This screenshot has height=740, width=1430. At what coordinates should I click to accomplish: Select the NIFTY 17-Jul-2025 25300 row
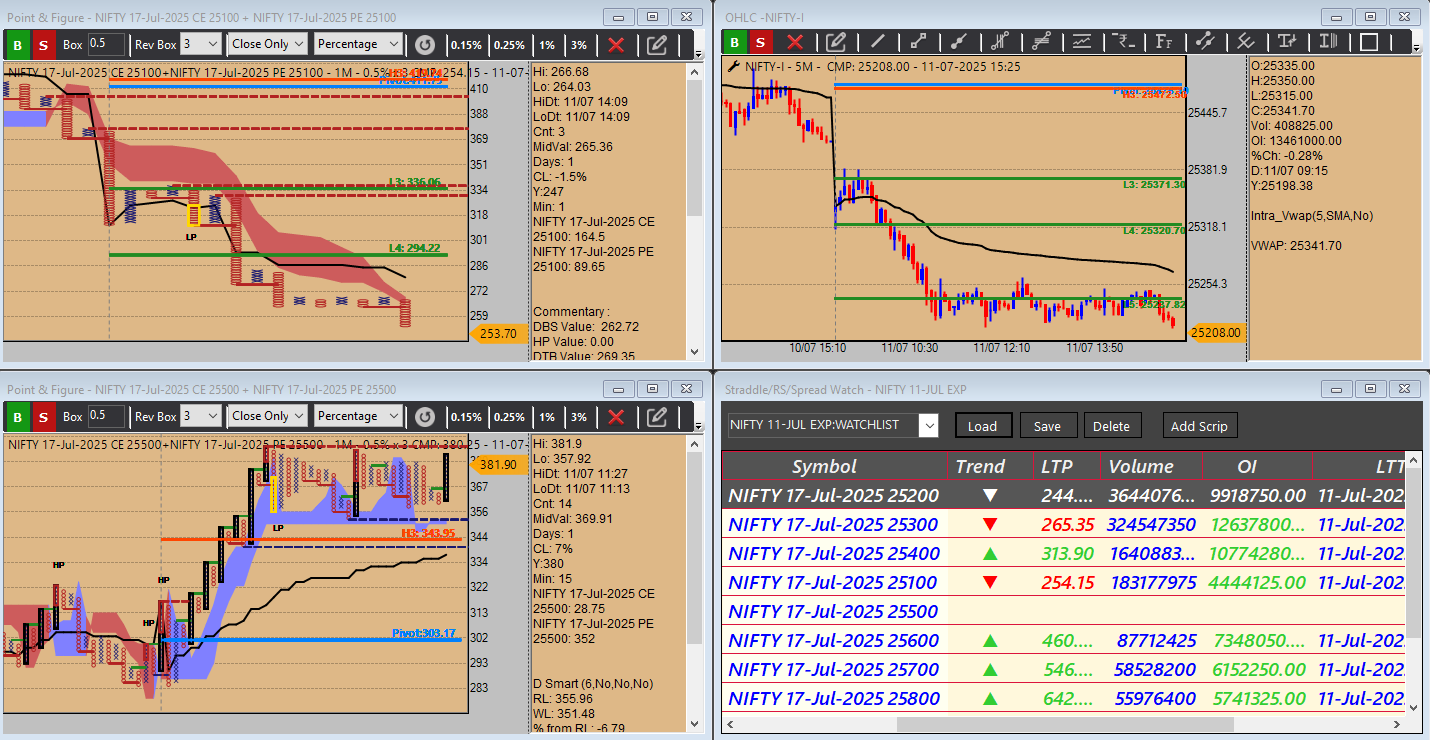click(x=1063, y=524)
